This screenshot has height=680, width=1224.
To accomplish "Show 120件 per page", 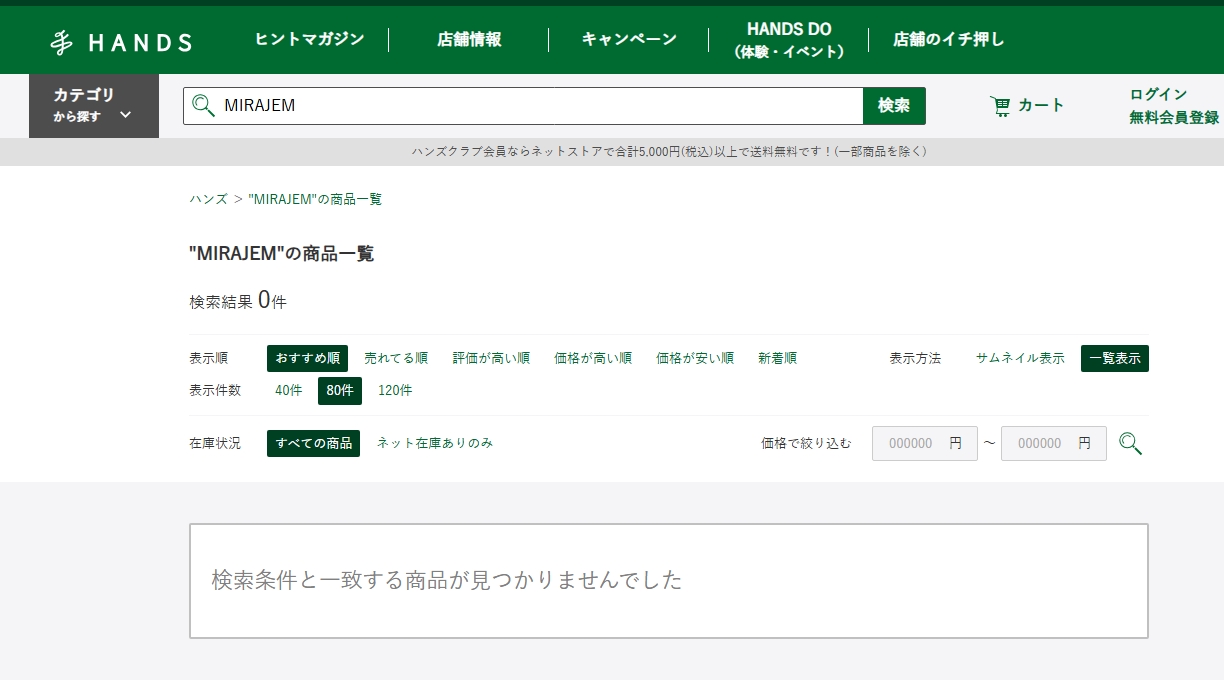I will [395, 390].
